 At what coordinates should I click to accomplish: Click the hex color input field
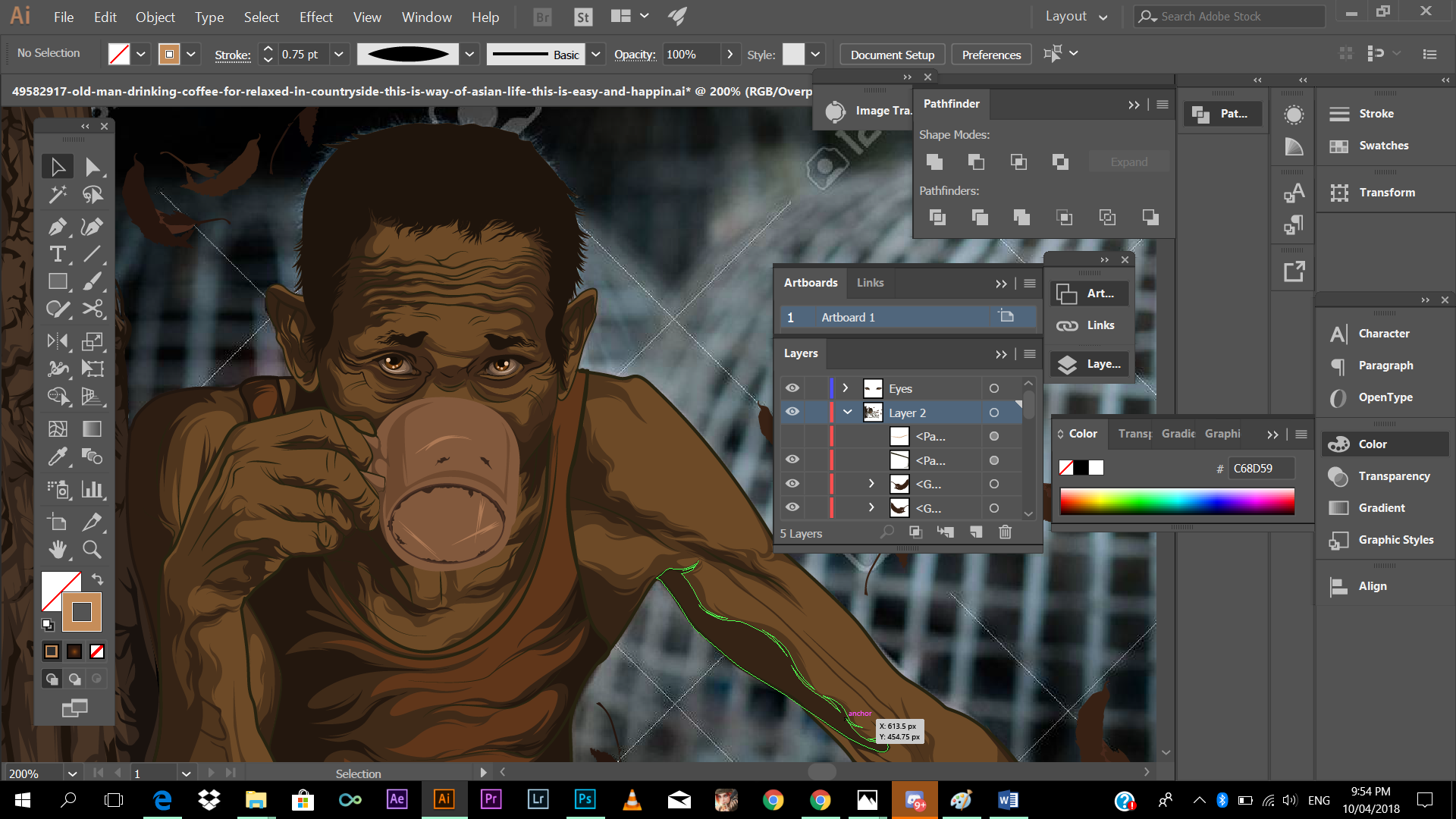1260,468
